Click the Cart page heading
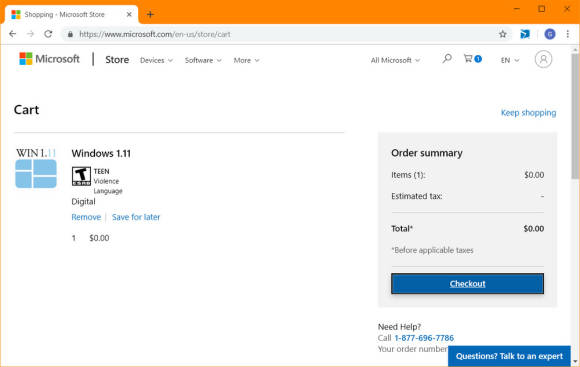The image size is (580, 367). pyautogui.click(x=26, y=110)
